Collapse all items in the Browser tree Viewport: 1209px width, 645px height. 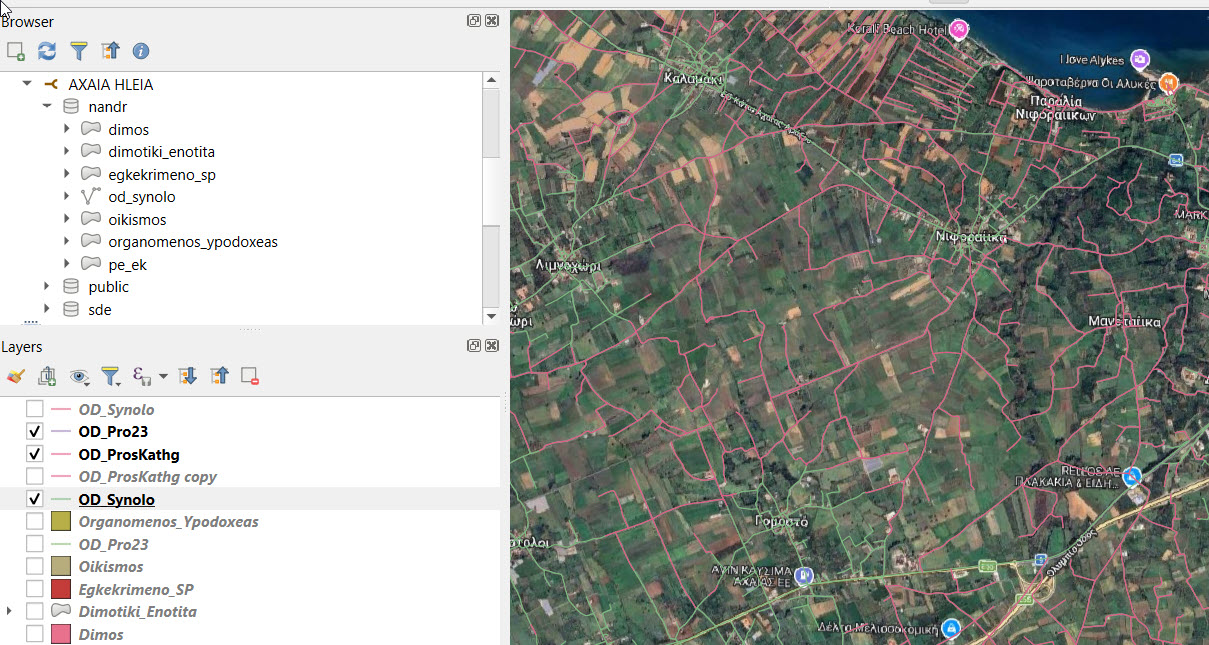point(110,50)
